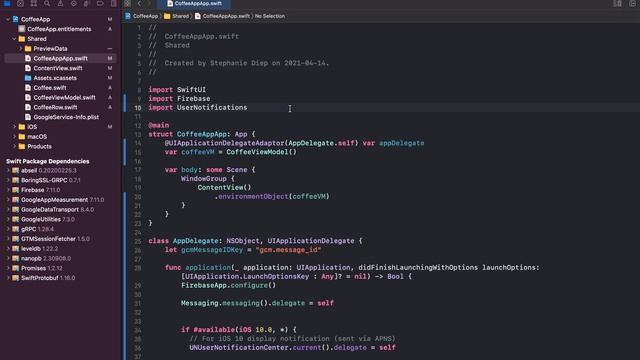This screenshot has width=640, height=360.
Task: Click CoffeeAppApp.swift in the jump bar
Action: [x=222, y=16]
